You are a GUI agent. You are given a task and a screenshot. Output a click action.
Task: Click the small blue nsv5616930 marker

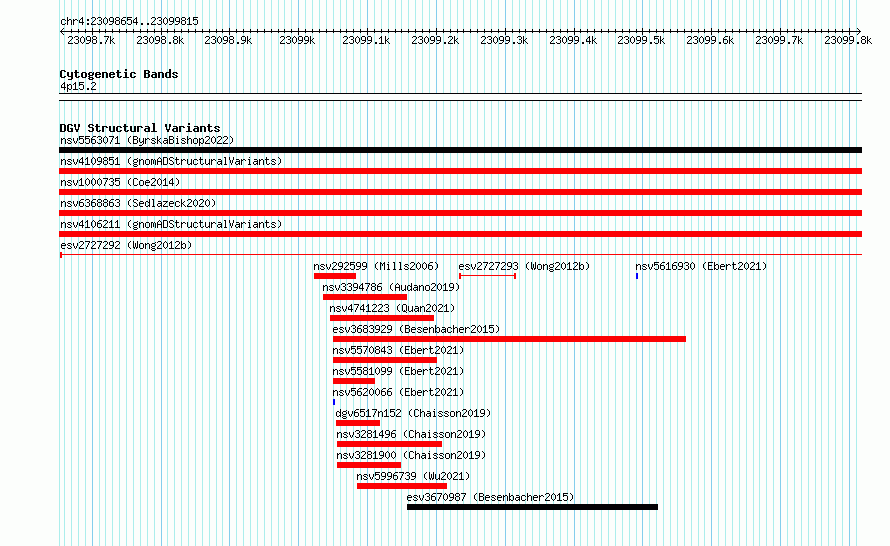[637, 276]
